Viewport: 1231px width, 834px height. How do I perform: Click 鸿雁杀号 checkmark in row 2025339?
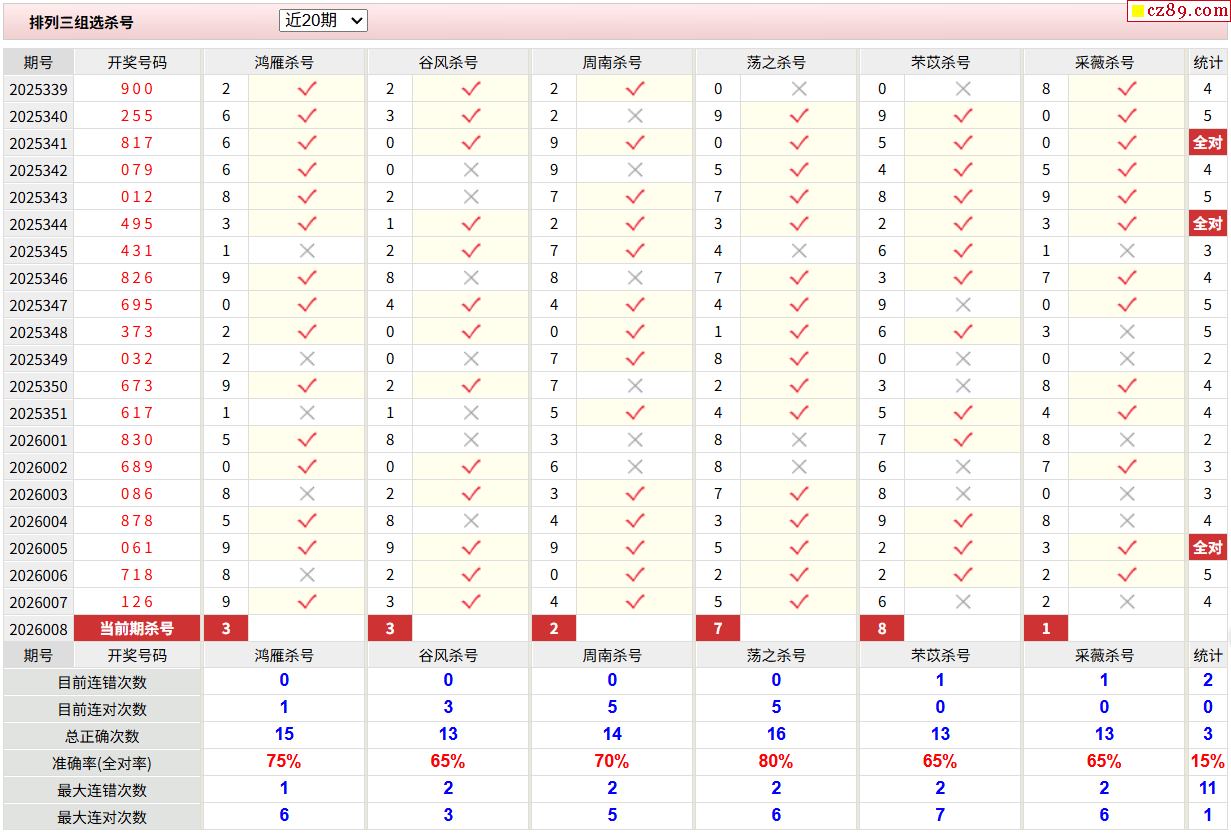pos(307,89)
